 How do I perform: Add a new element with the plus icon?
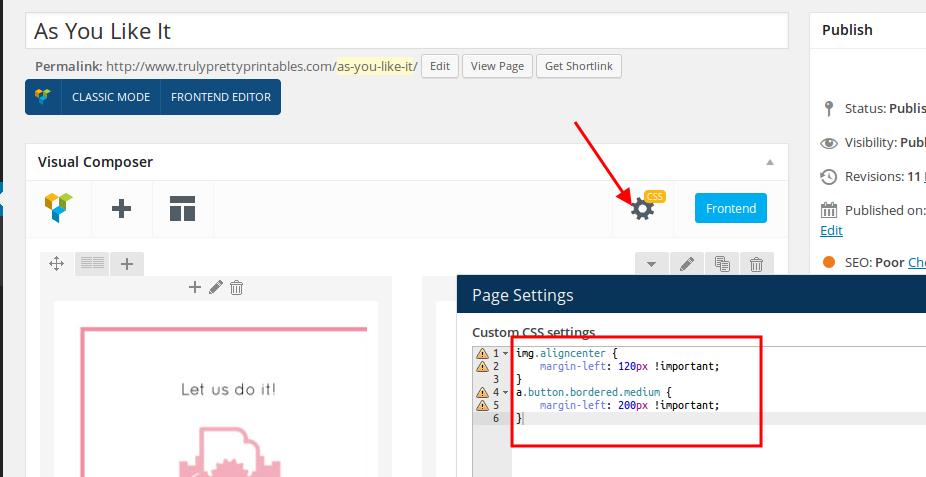coord(122,208)
